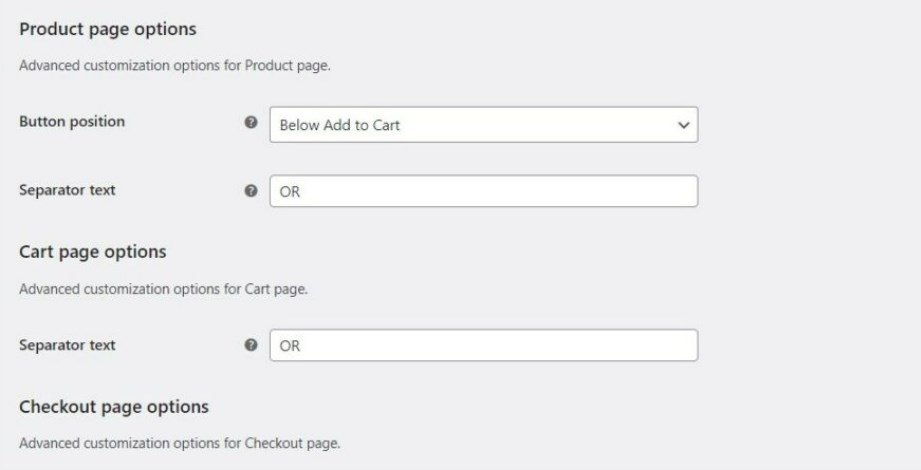Click the Product page customization description text
The image size is (921, 470).
174,65
